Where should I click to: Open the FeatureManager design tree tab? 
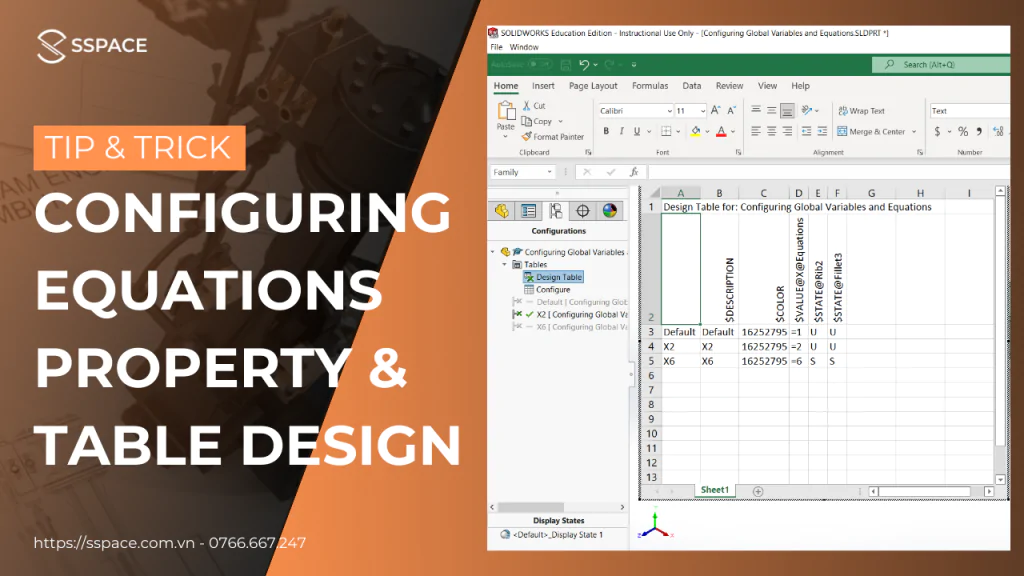[x=502, y=211]
